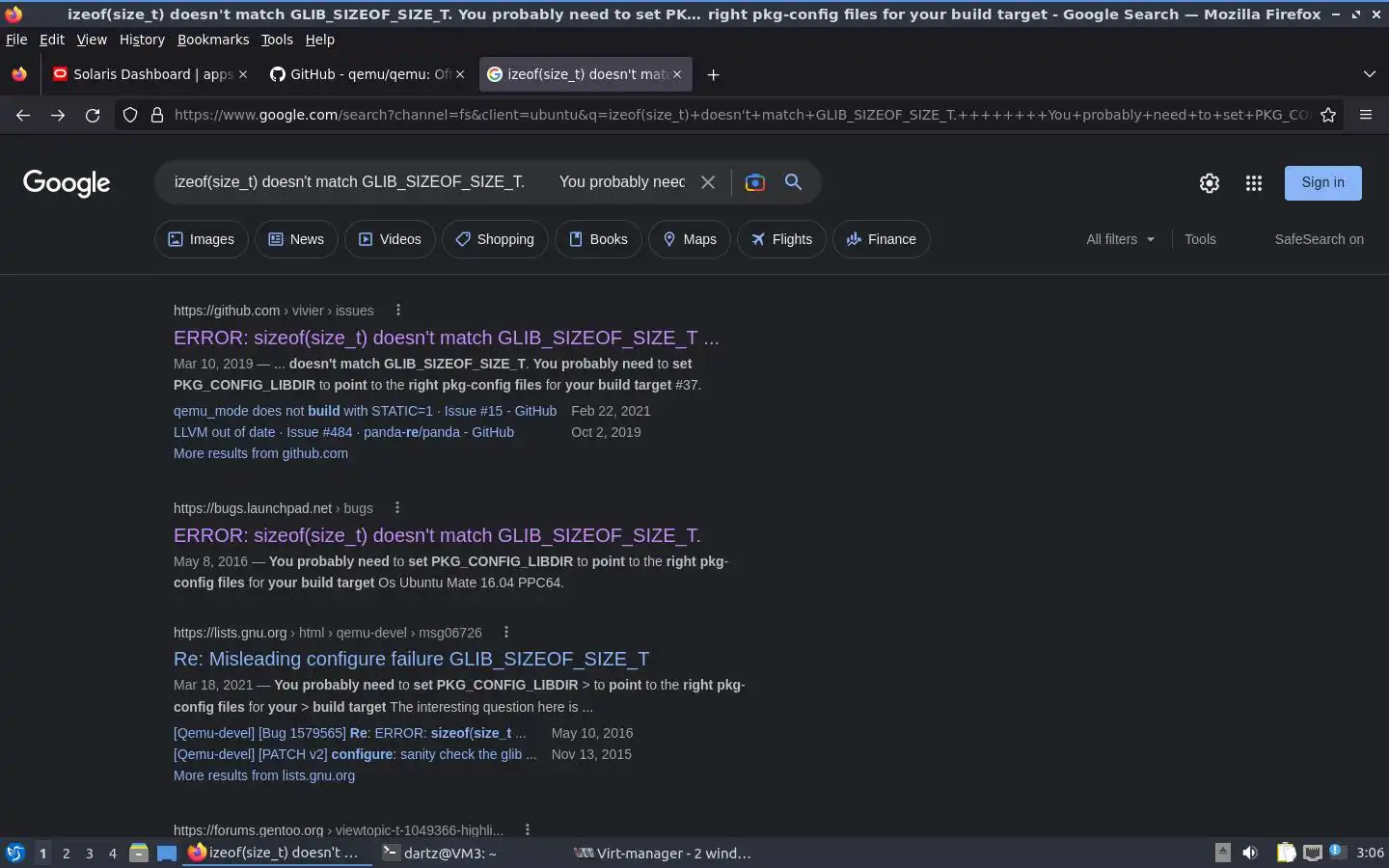Sign in to Google account
1389x868 pixels.
(1322, 182)
